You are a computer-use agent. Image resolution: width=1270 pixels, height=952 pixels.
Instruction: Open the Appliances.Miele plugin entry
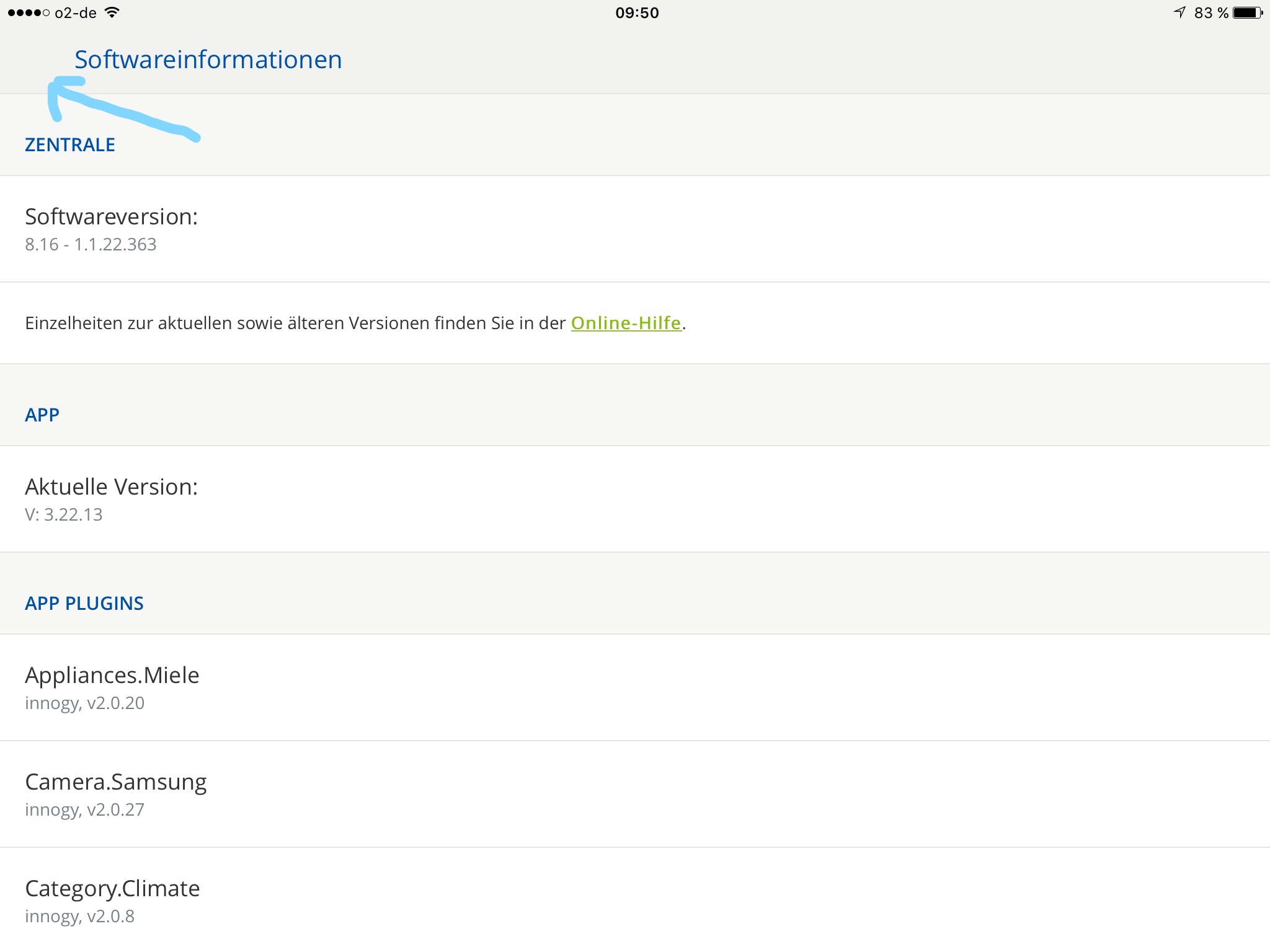click(x=112, y=676)
